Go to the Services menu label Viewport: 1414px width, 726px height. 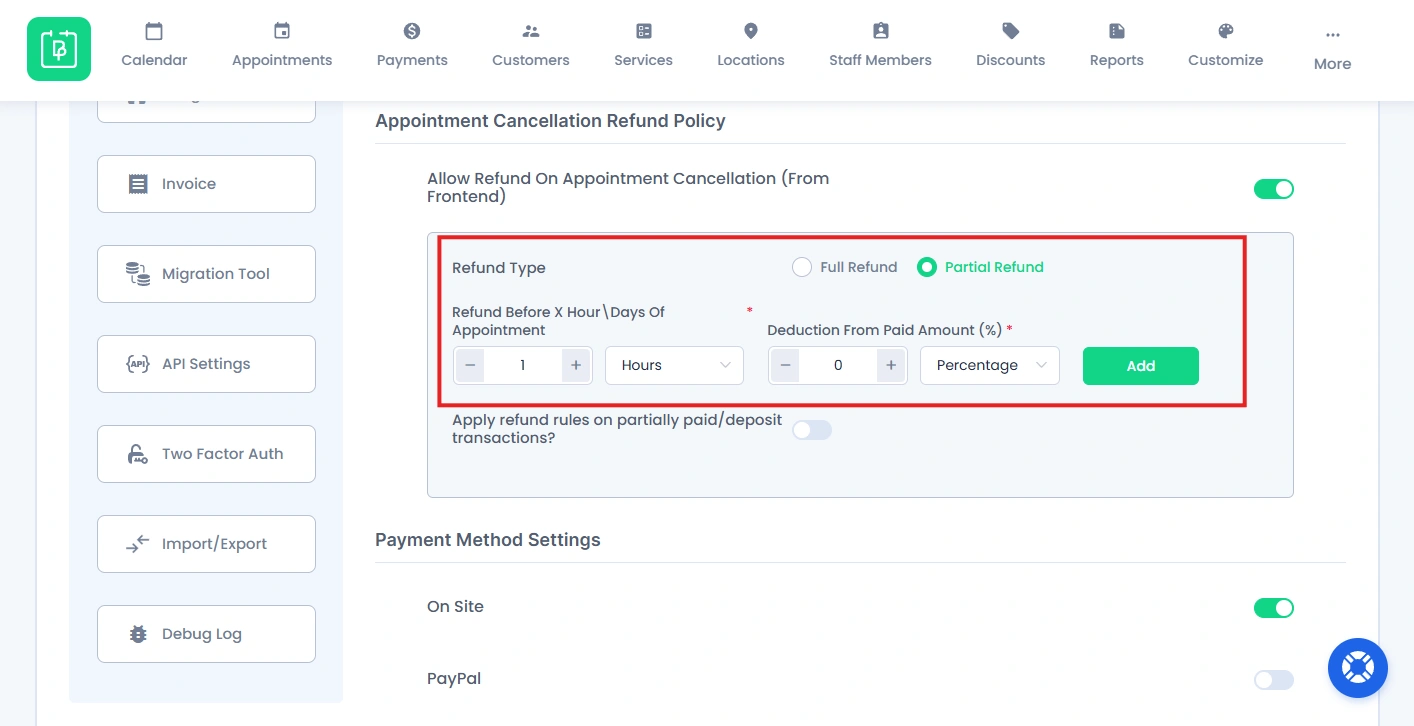644,60
